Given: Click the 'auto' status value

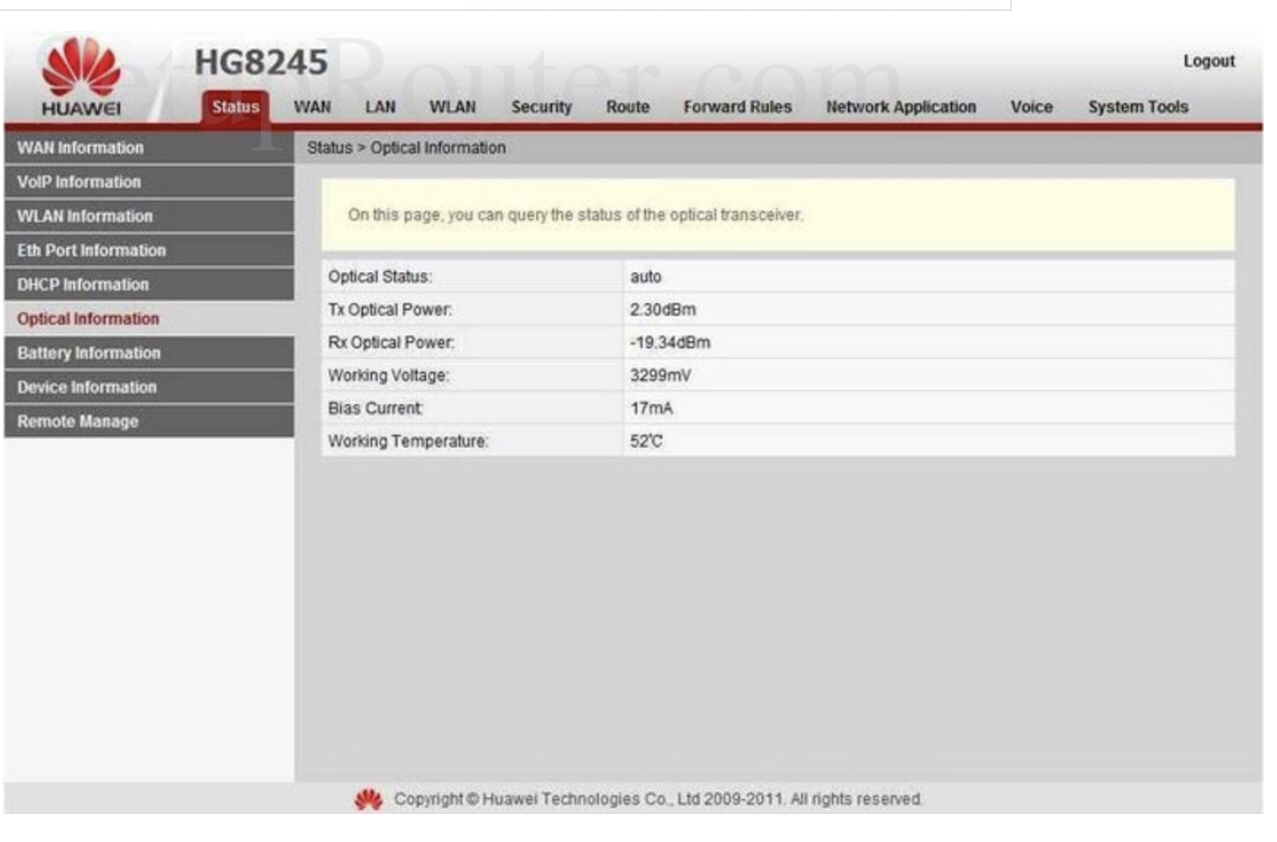Looking at the screenshot, I should [x=646, y=276].
